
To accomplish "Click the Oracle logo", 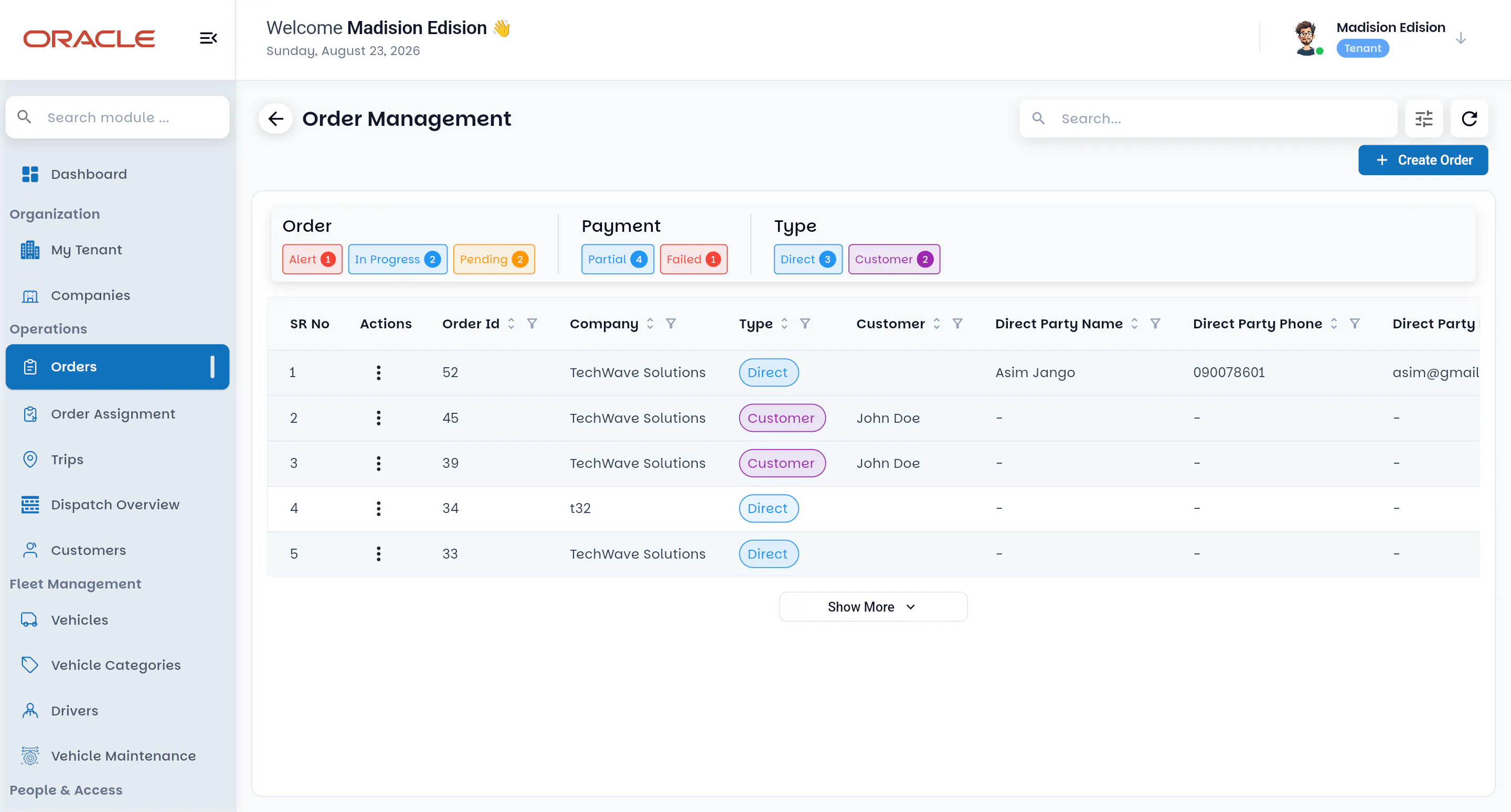I will 89,39.
